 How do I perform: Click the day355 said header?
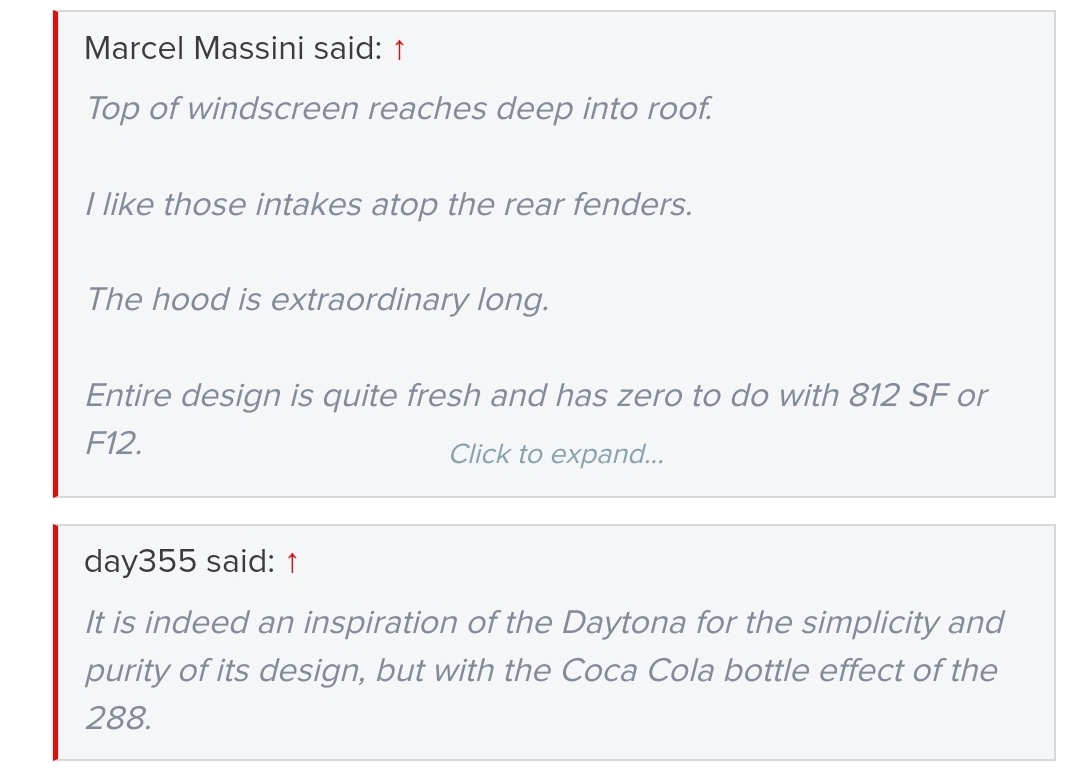tap(178, 562)
